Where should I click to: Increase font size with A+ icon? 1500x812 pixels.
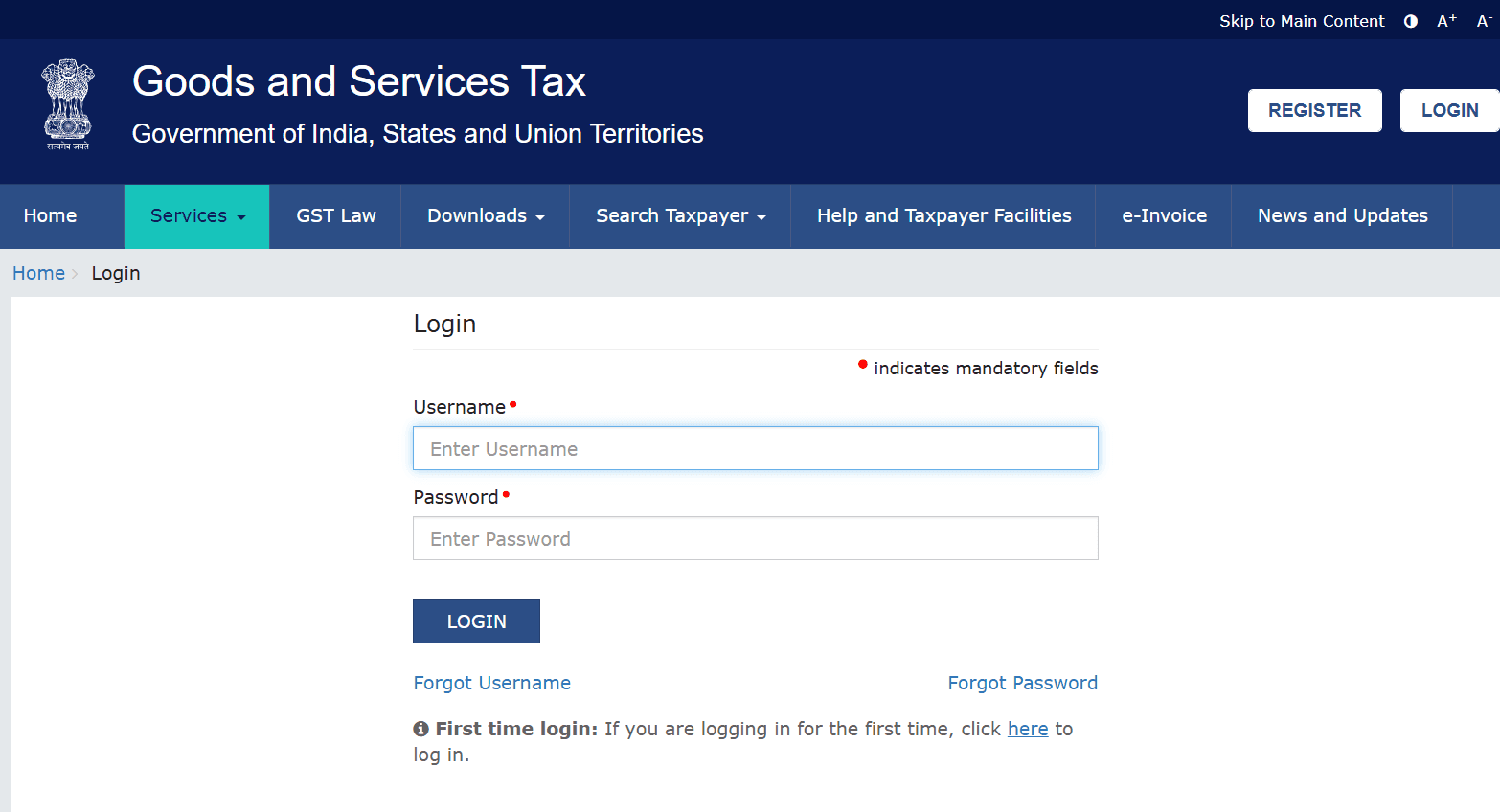[1446, 20]
